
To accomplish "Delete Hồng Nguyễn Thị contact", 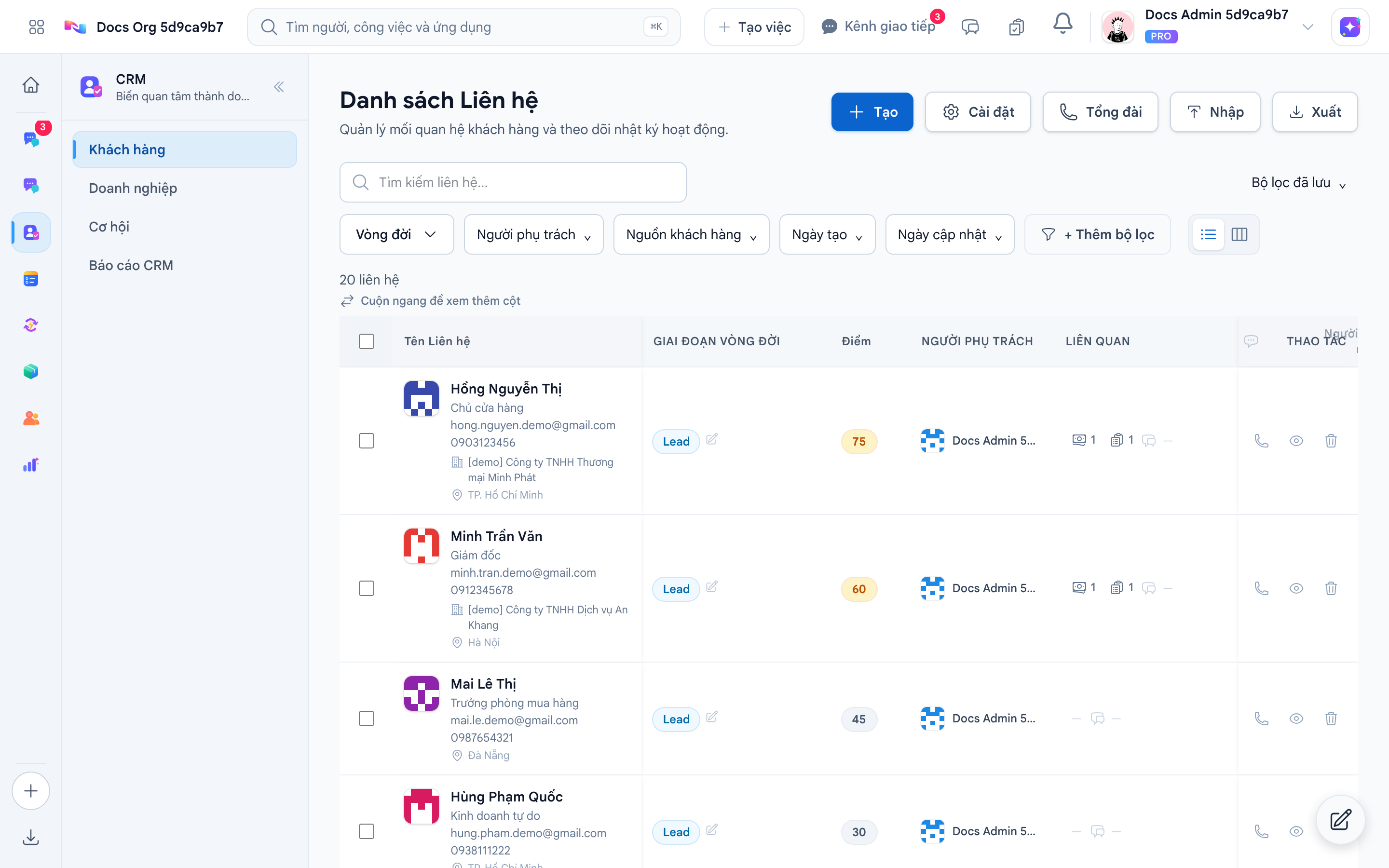I will click(x=1331, y=441).
